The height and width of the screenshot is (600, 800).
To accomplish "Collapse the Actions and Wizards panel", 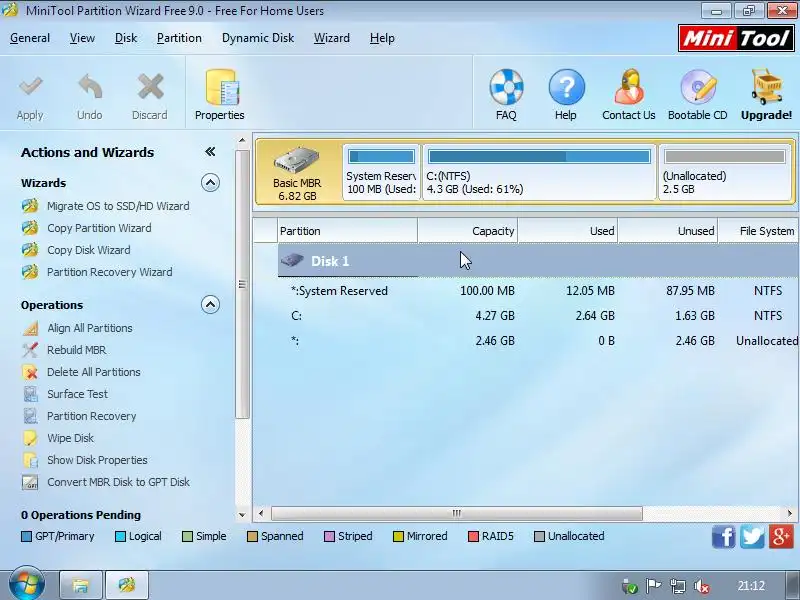I will [210, 152].
